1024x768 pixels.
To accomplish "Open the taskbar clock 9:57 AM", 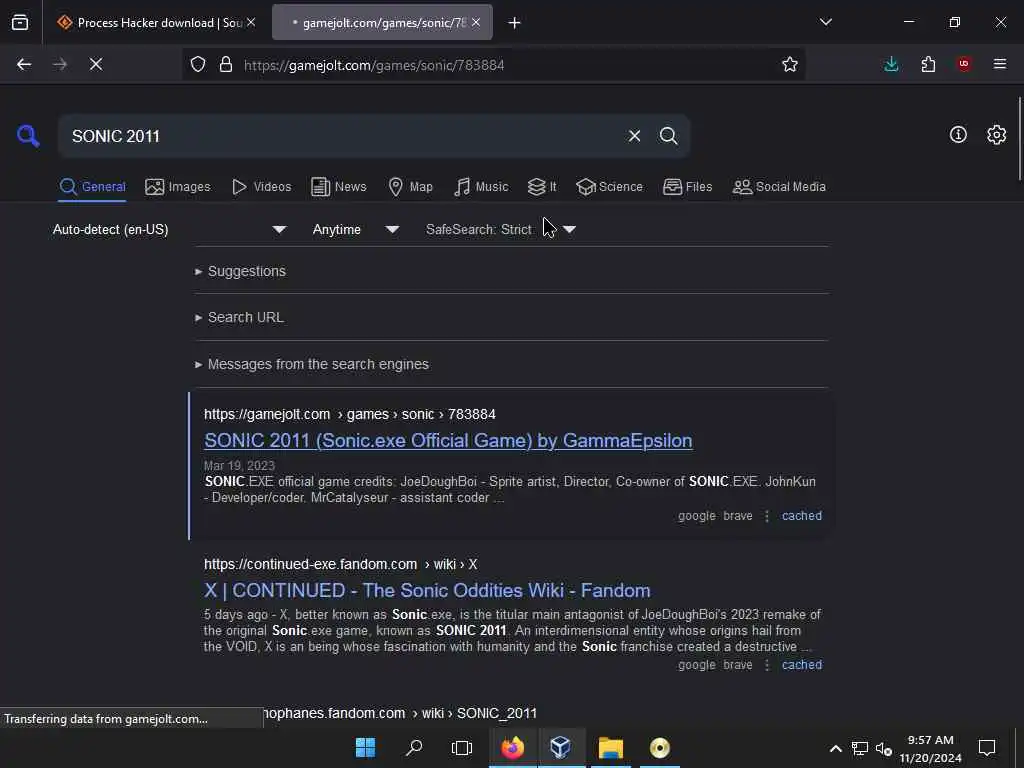I will click(930, 748).
